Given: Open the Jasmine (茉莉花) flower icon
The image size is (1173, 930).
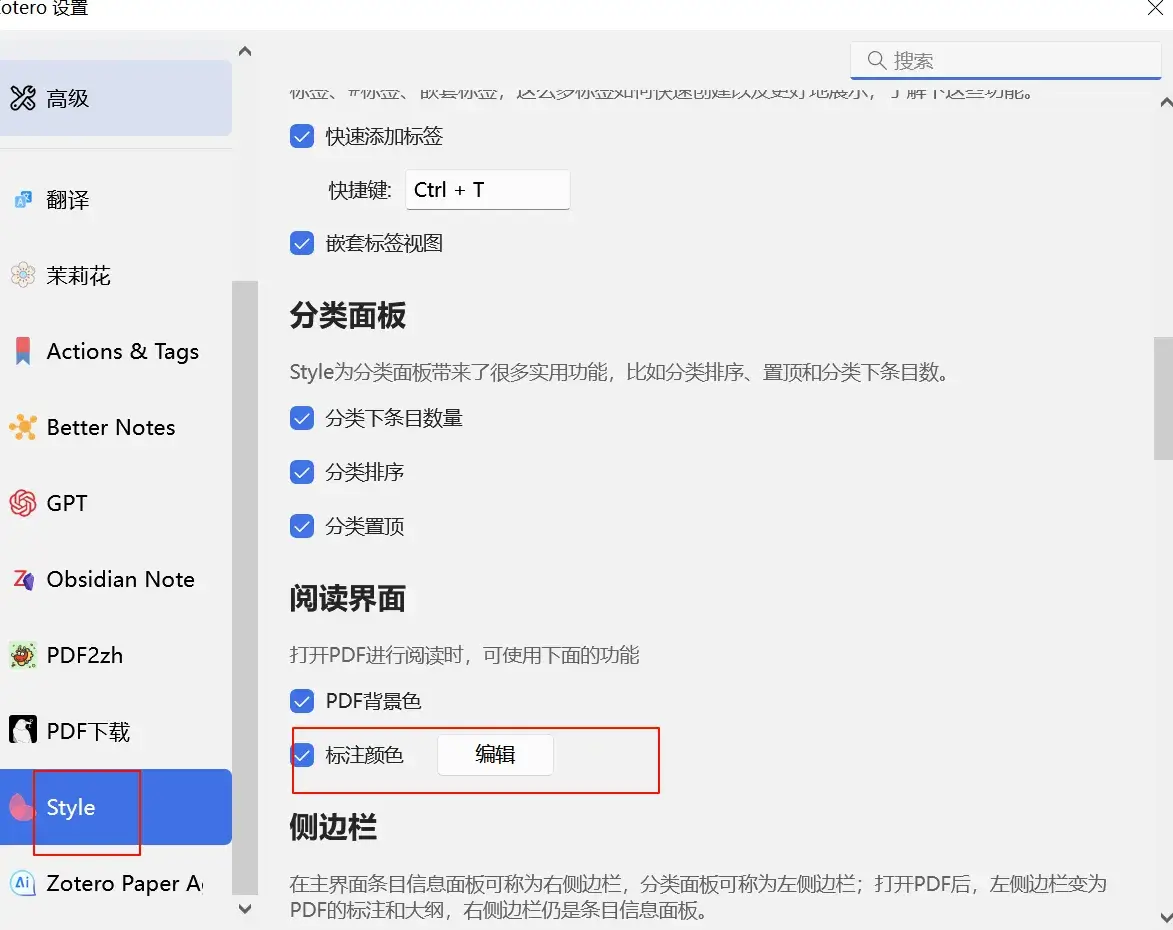Looking at the screenshot, I should [23, 275].
